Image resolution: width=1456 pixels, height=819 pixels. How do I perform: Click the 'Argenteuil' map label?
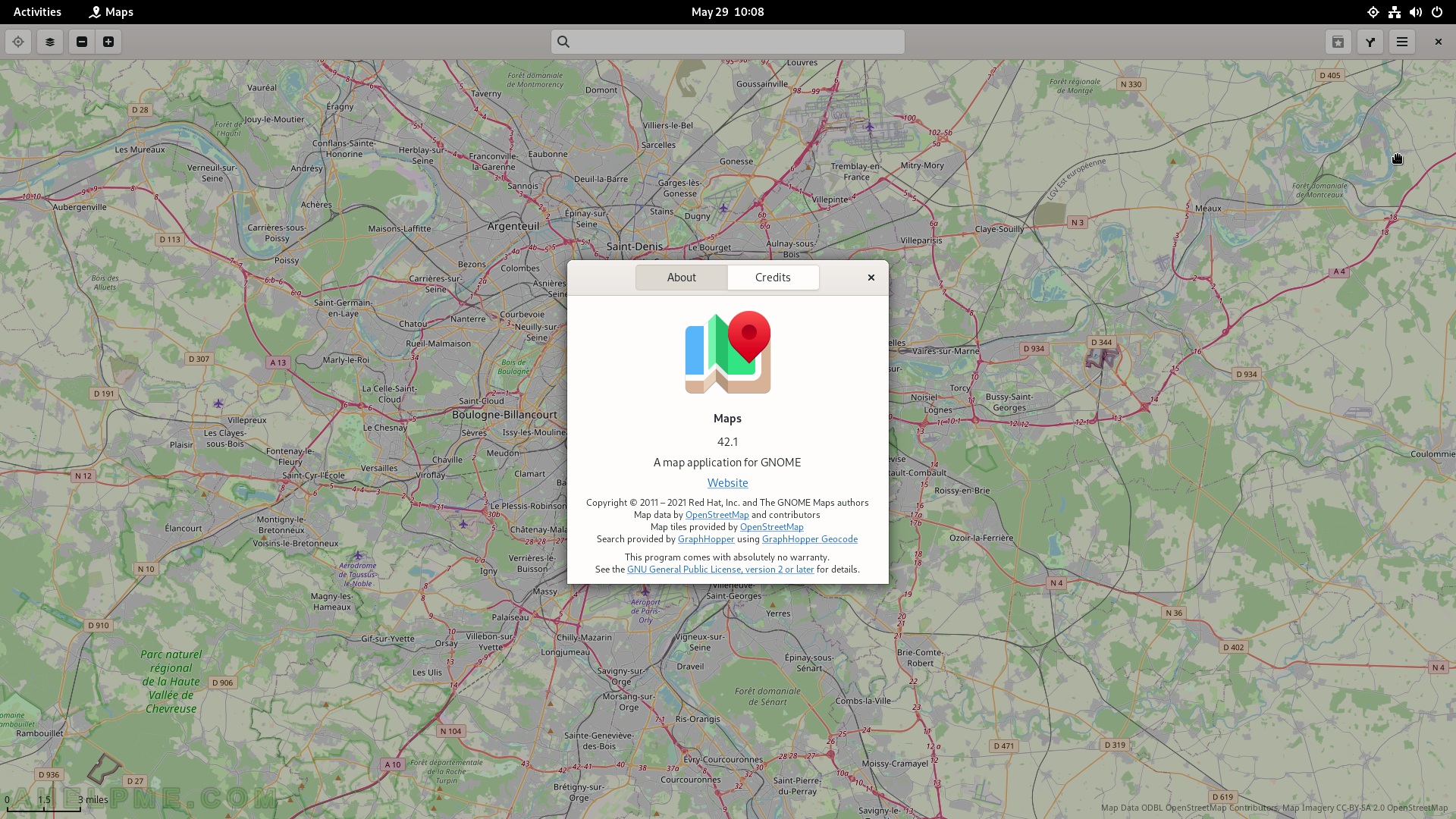pos(513,226)
